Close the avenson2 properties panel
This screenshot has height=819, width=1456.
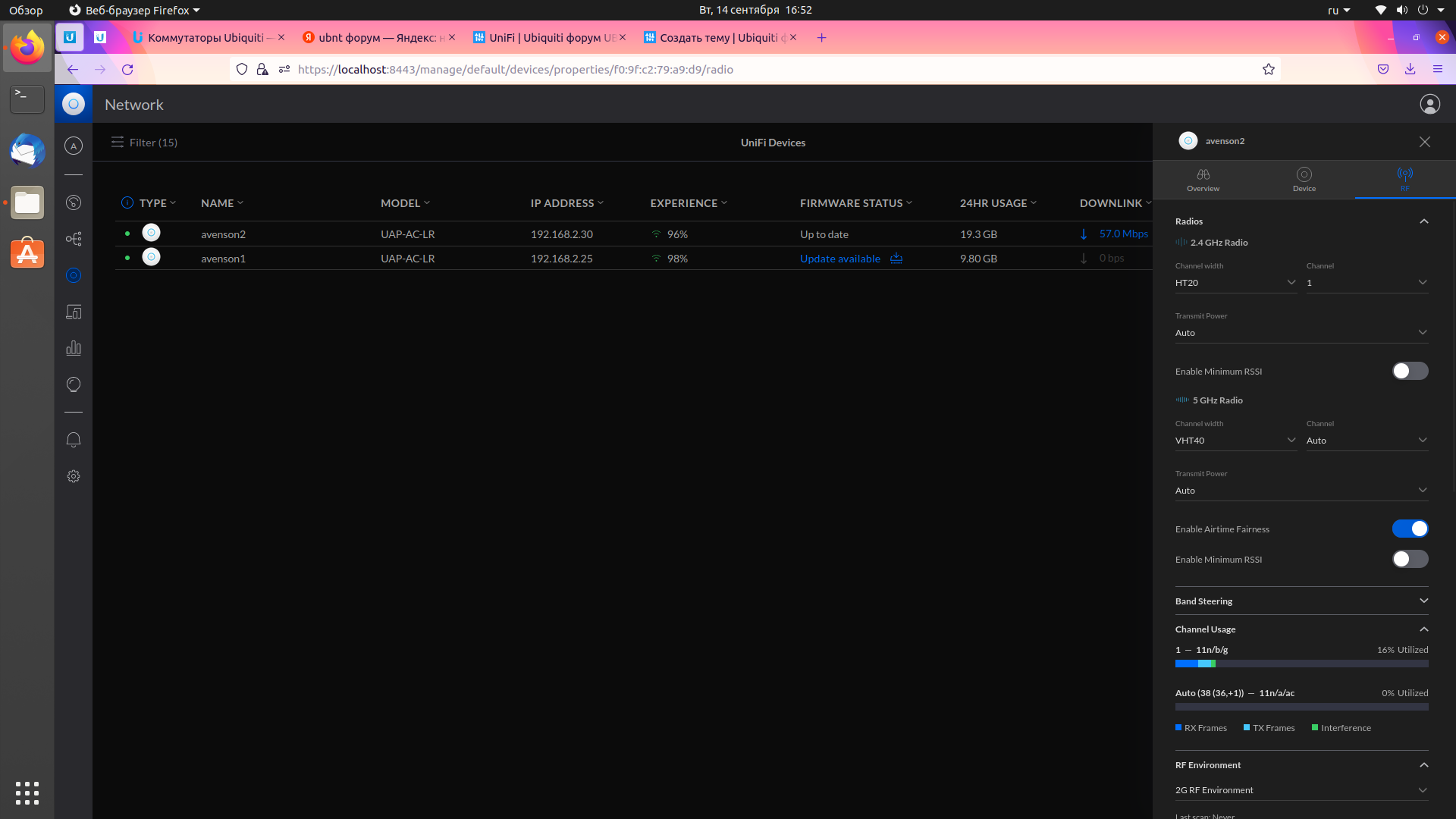(x=1425, y=142)
